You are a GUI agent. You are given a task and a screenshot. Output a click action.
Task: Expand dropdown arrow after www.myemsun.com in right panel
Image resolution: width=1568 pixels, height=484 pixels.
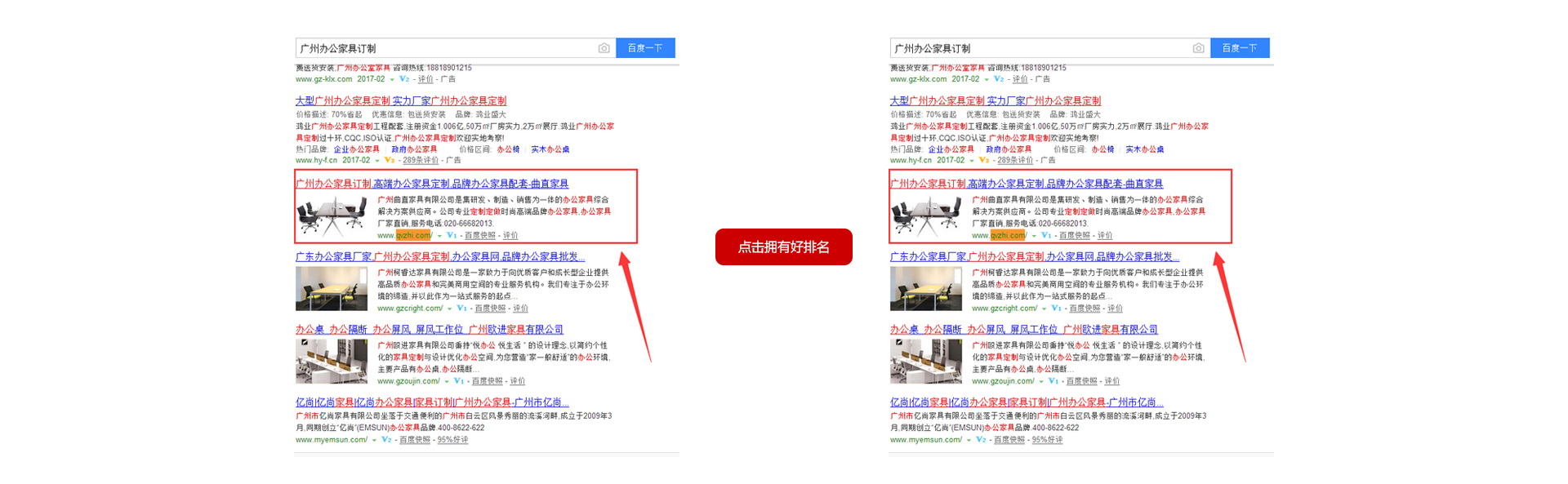[x=969, y=441]
